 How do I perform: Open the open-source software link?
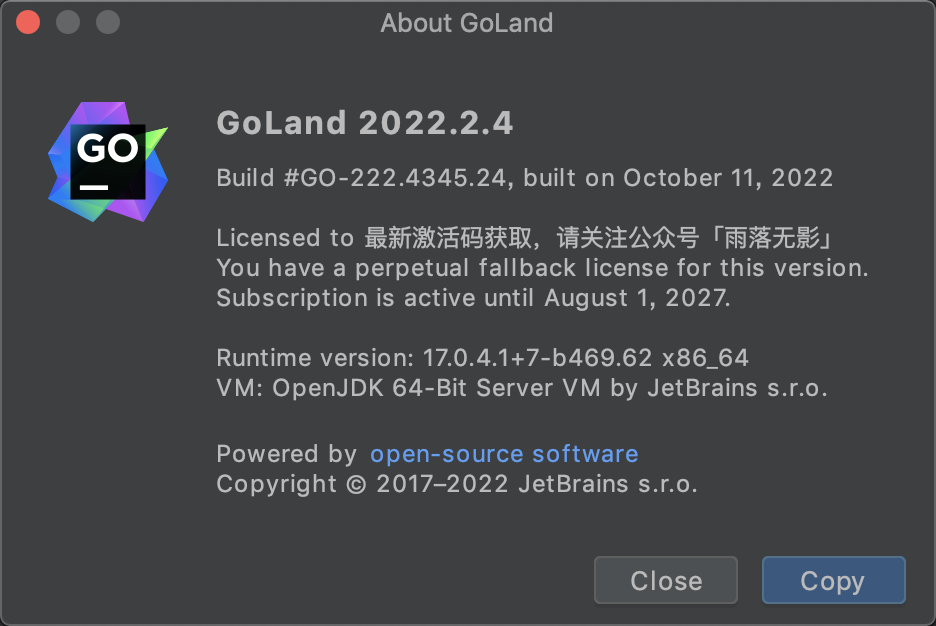click(x=504, y=454)
